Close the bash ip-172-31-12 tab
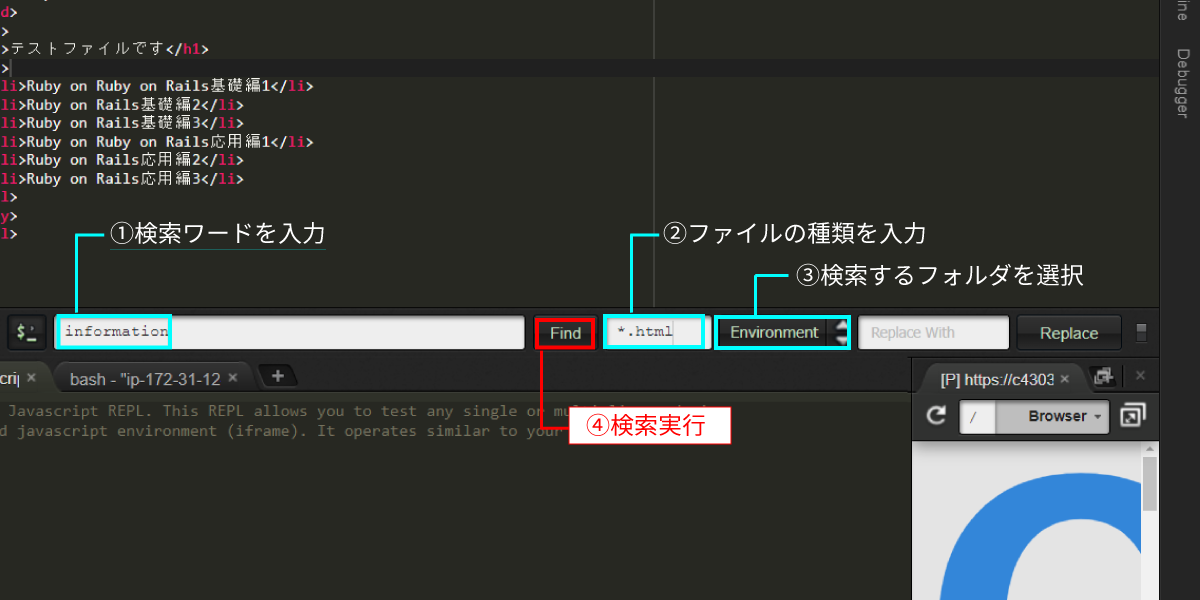This screenshot has height=600, width=1200. coord(233,378)
